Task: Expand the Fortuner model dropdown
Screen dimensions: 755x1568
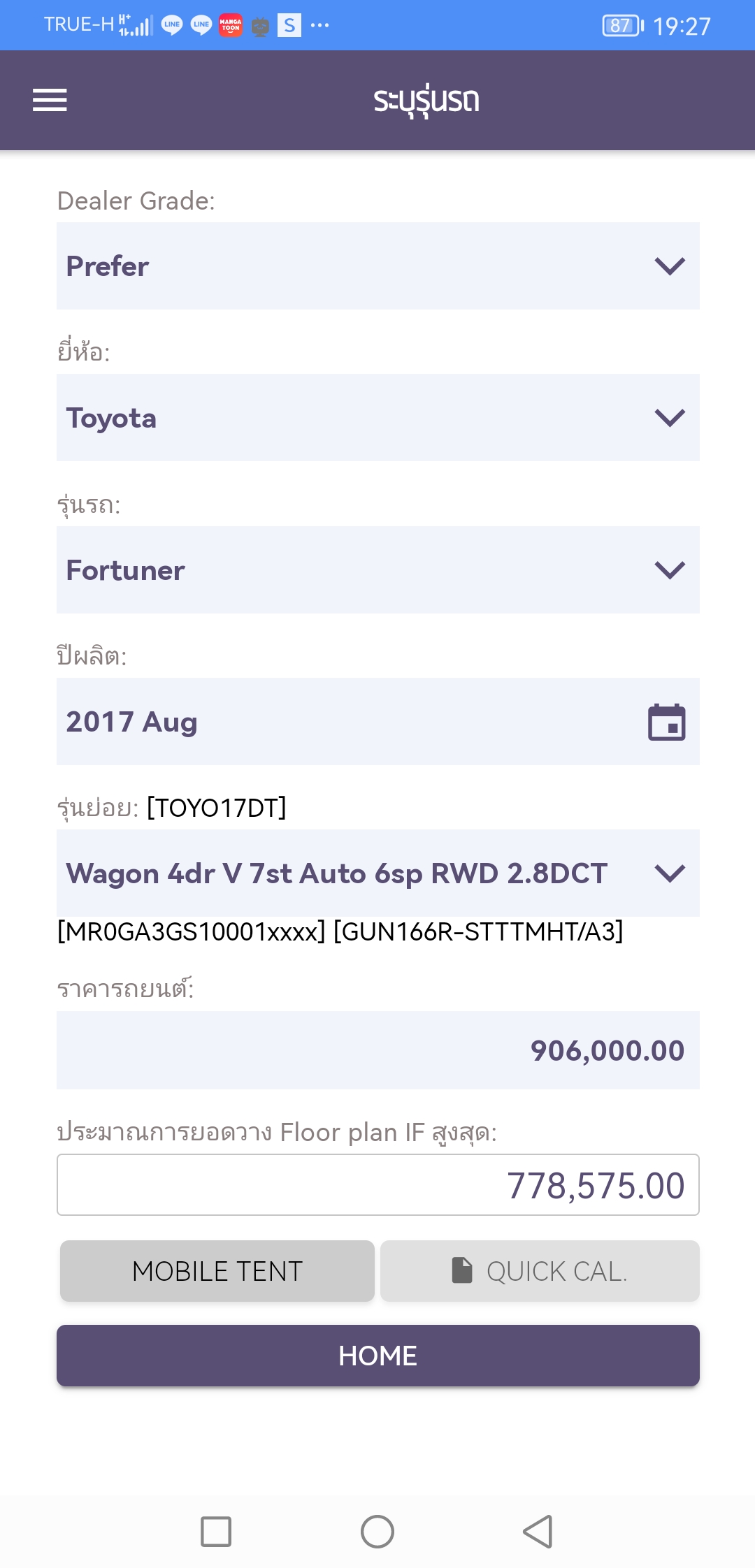Action: [x=377, y=570]
